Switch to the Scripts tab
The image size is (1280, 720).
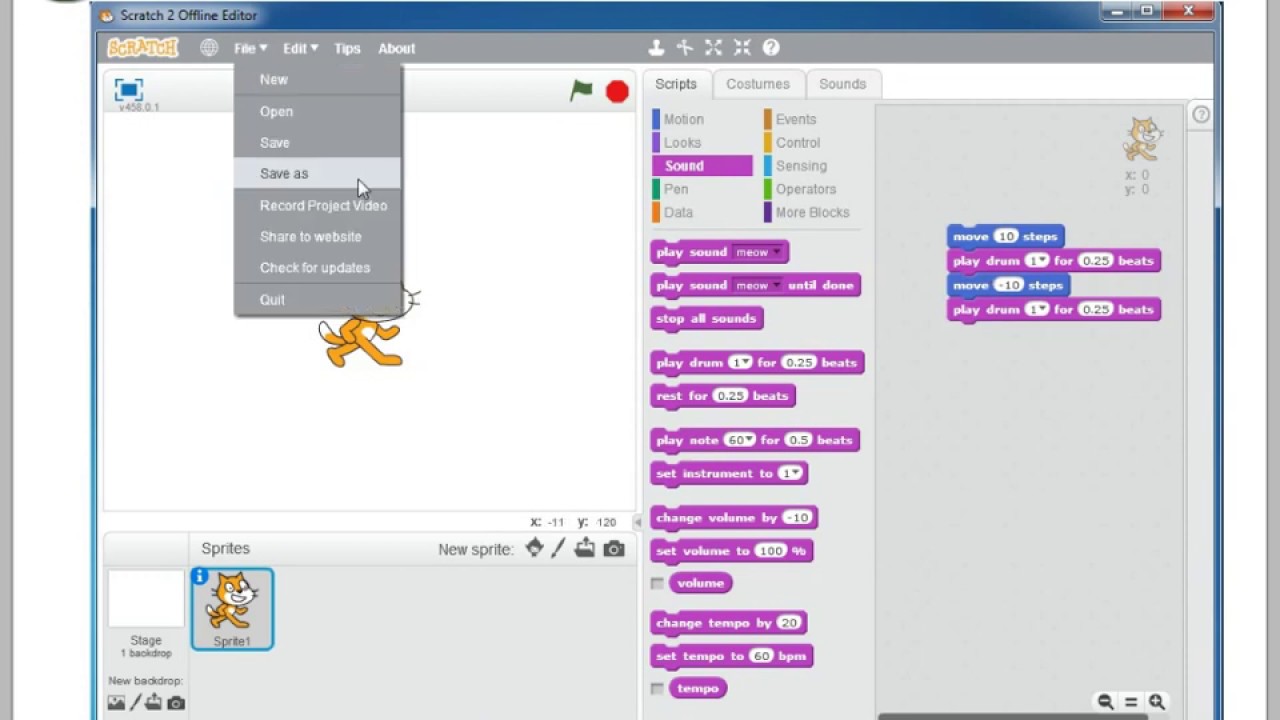(676, 84)
